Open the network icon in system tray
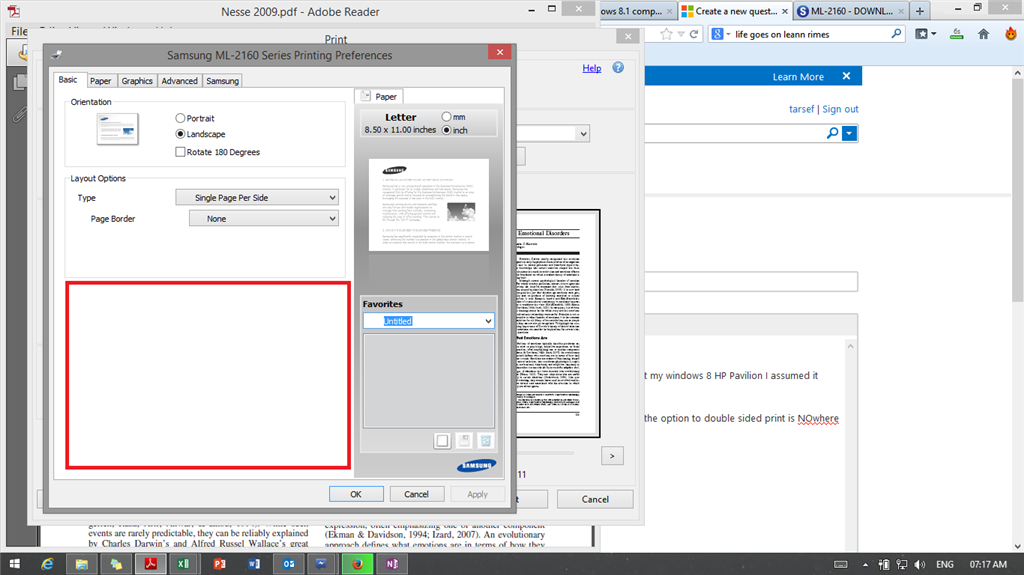 point(902,565)
